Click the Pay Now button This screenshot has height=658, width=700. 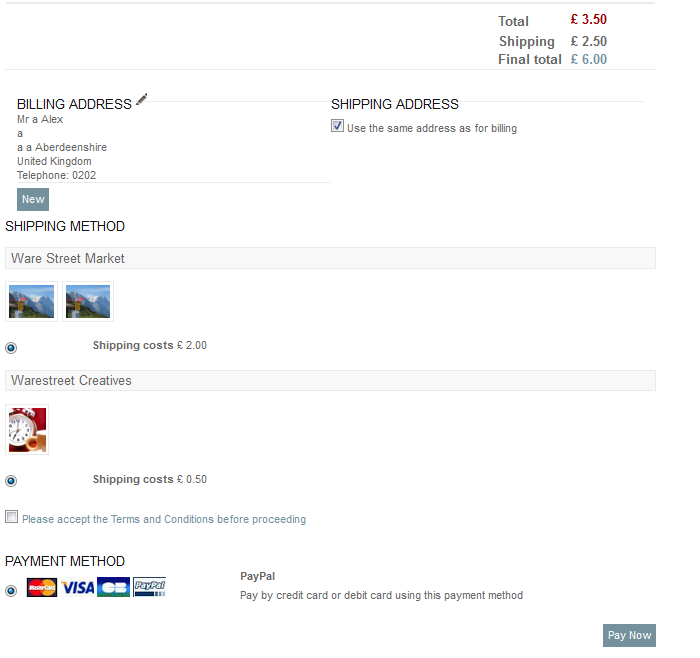pyautogui.click(x=629, y=635)
